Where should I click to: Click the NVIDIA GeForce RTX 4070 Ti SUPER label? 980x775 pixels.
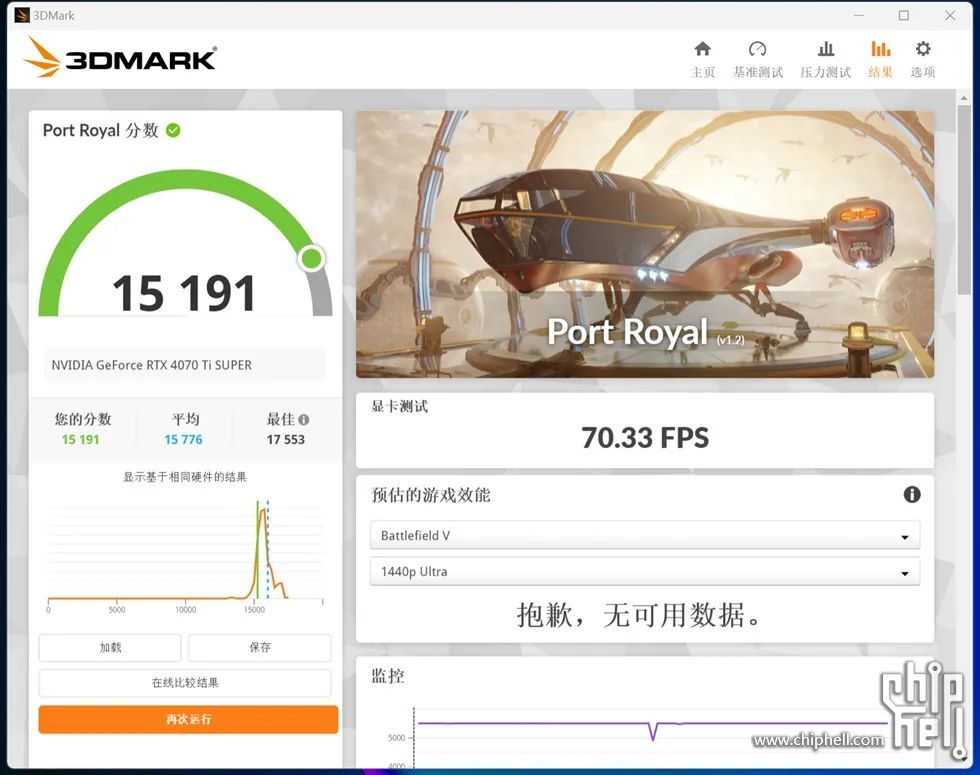tap(151, 365)
